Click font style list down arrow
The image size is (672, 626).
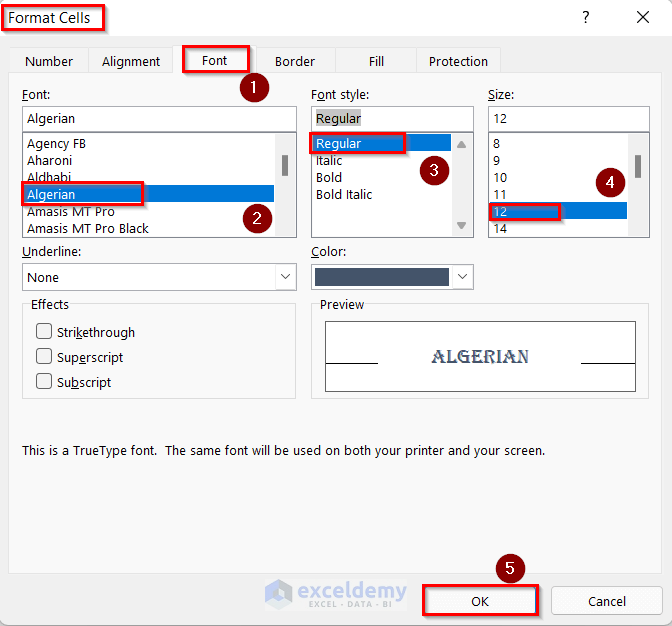point(462,225)
